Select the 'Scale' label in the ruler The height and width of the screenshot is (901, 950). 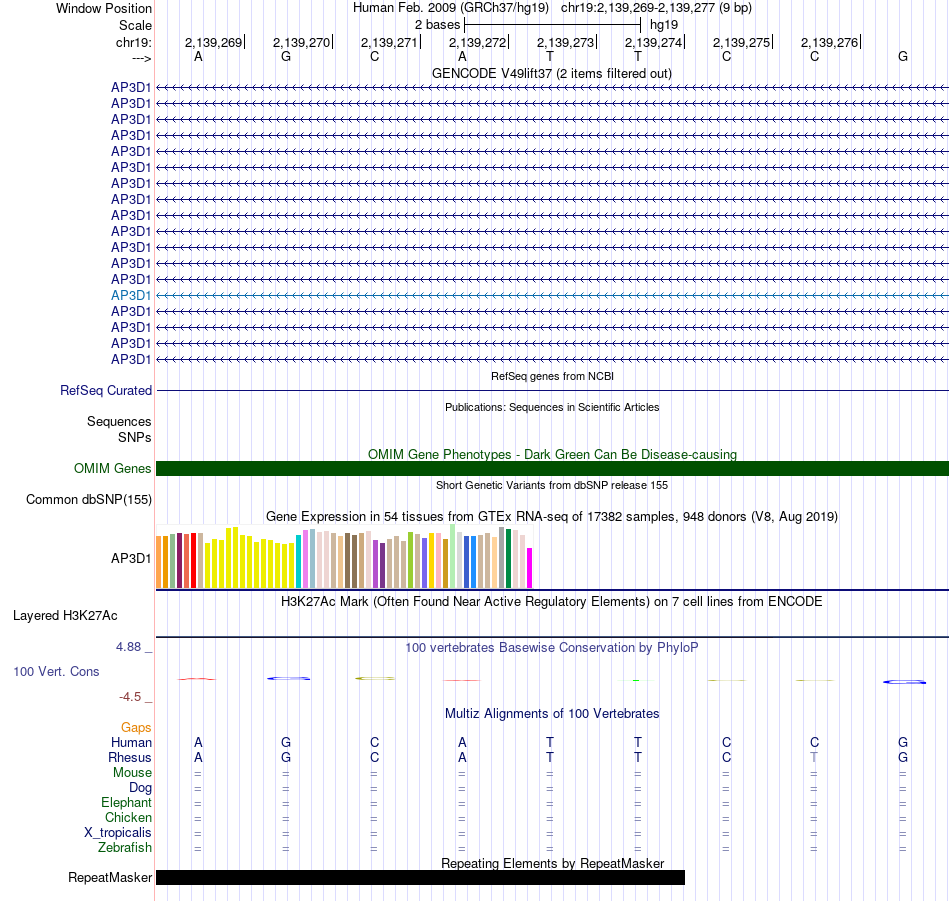tap(135, 25)
